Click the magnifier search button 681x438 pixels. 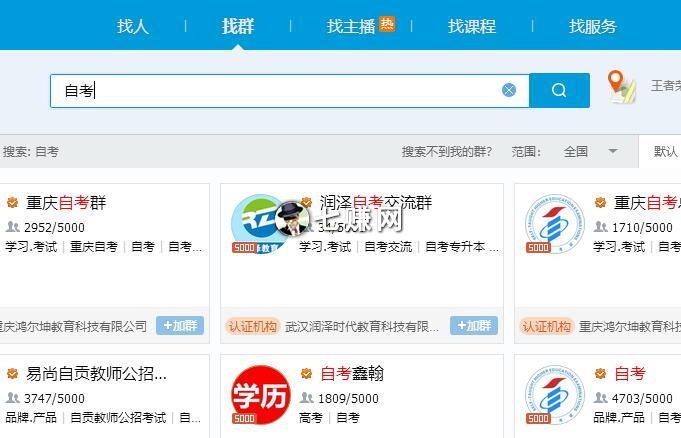[x=559, y=90]
